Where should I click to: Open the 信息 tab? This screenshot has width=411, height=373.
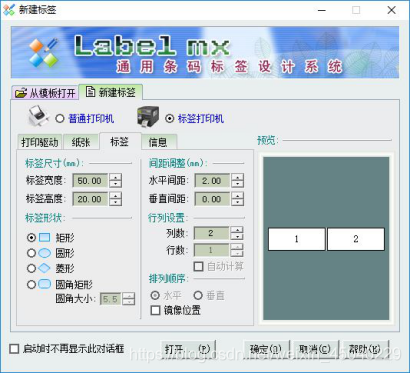click(x=159, y=143)
